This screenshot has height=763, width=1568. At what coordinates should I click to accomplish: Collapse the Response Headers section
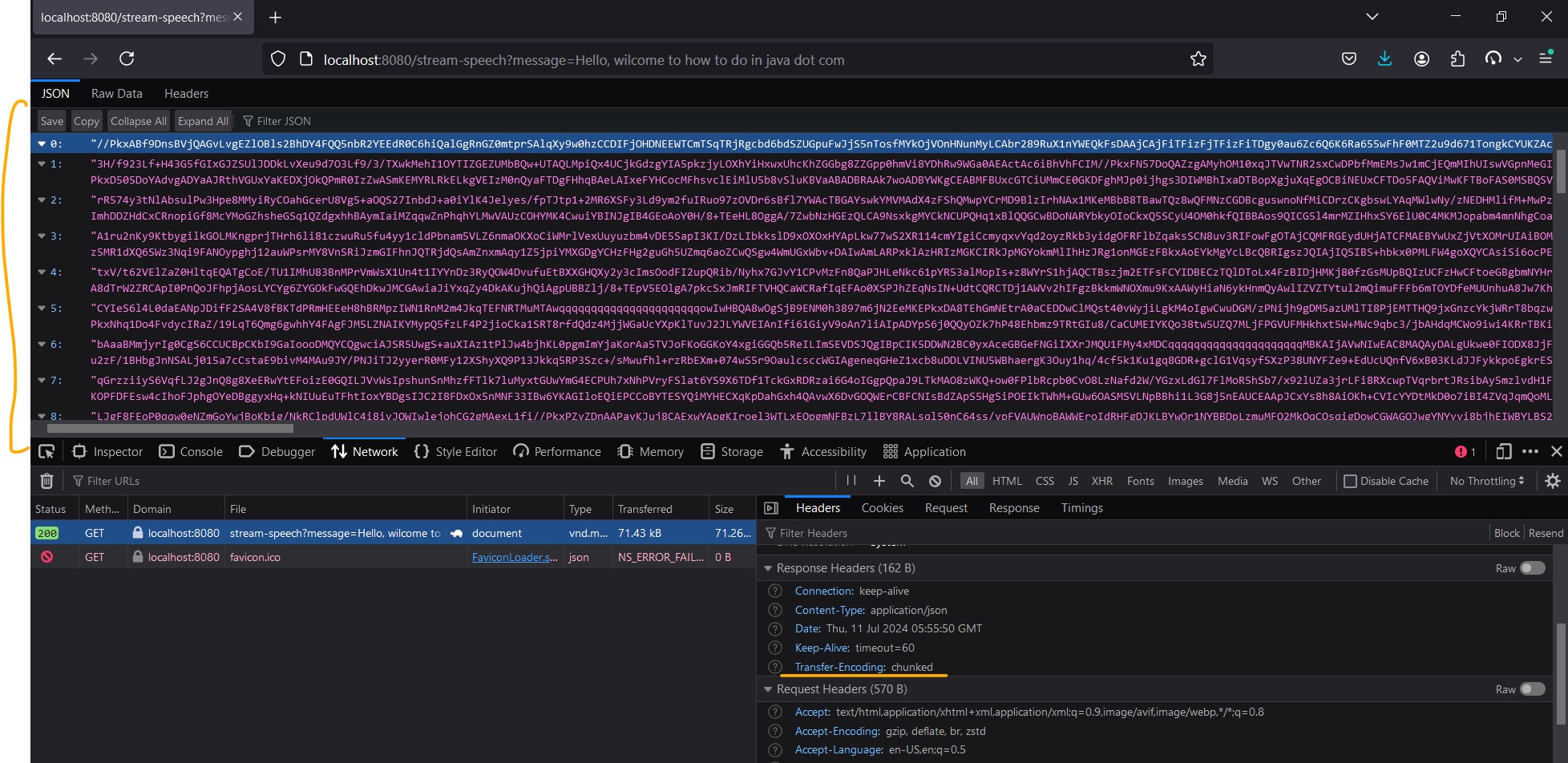[x=768, y=567]
